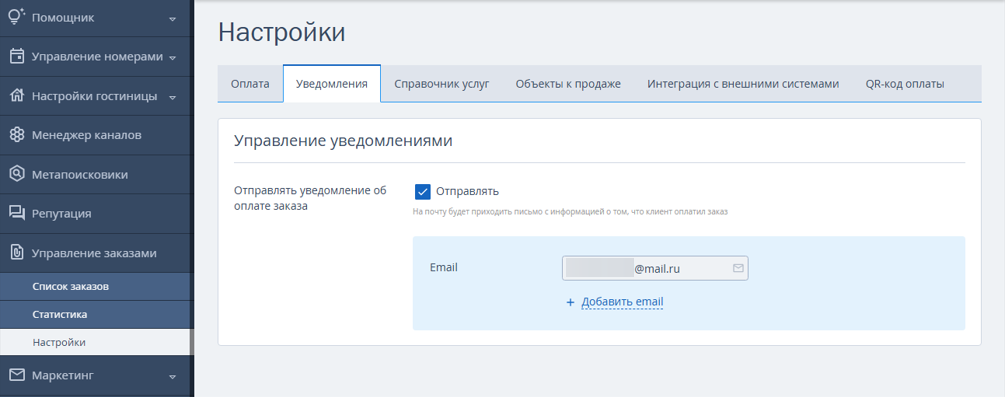This screenshot has width=1005, height=397.
Task: Click the Управление уведомлениями section heading
Action: pos(343,141)
